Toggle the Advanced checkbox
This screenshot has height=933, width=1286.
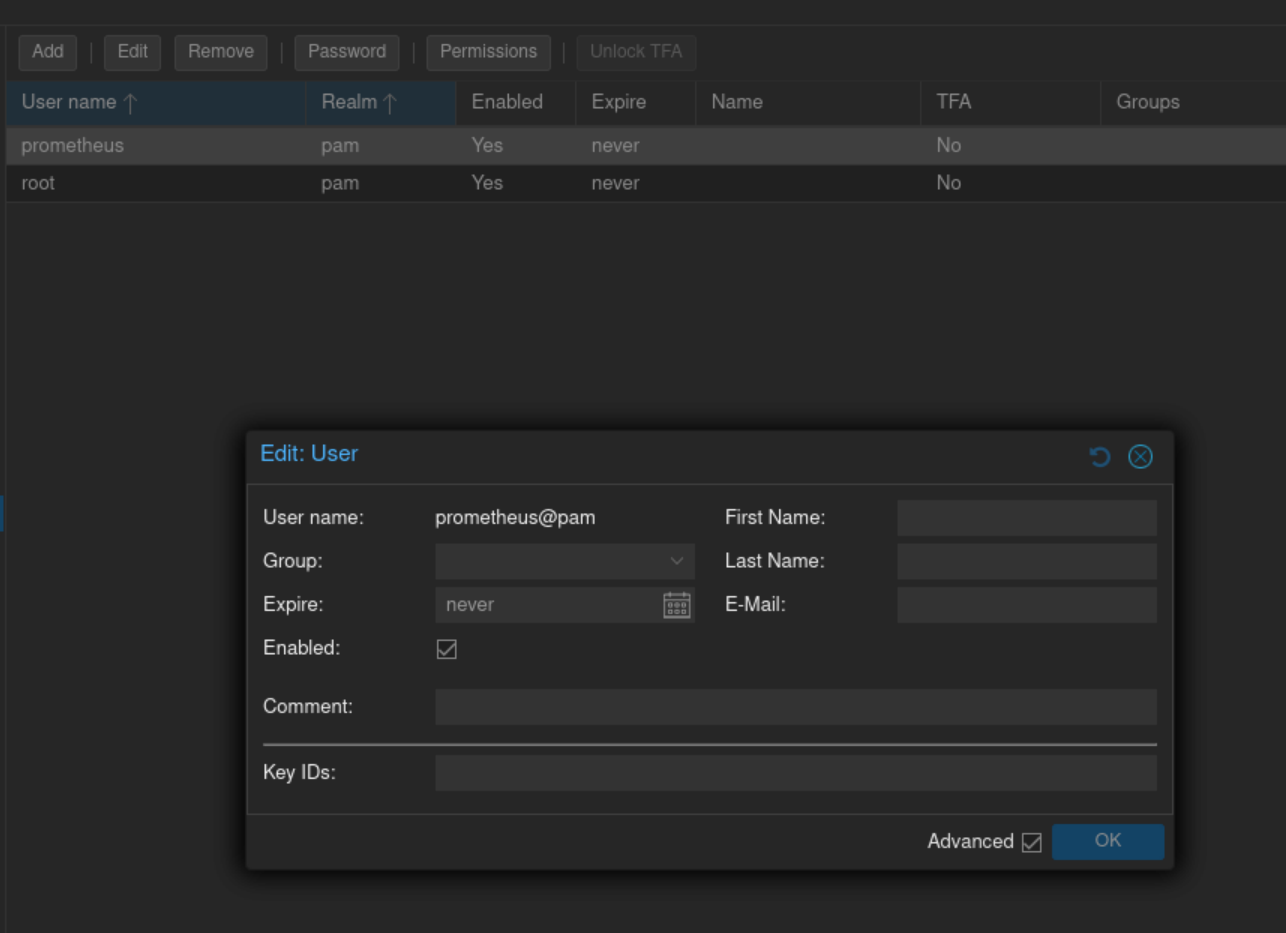coord(1032,842)
